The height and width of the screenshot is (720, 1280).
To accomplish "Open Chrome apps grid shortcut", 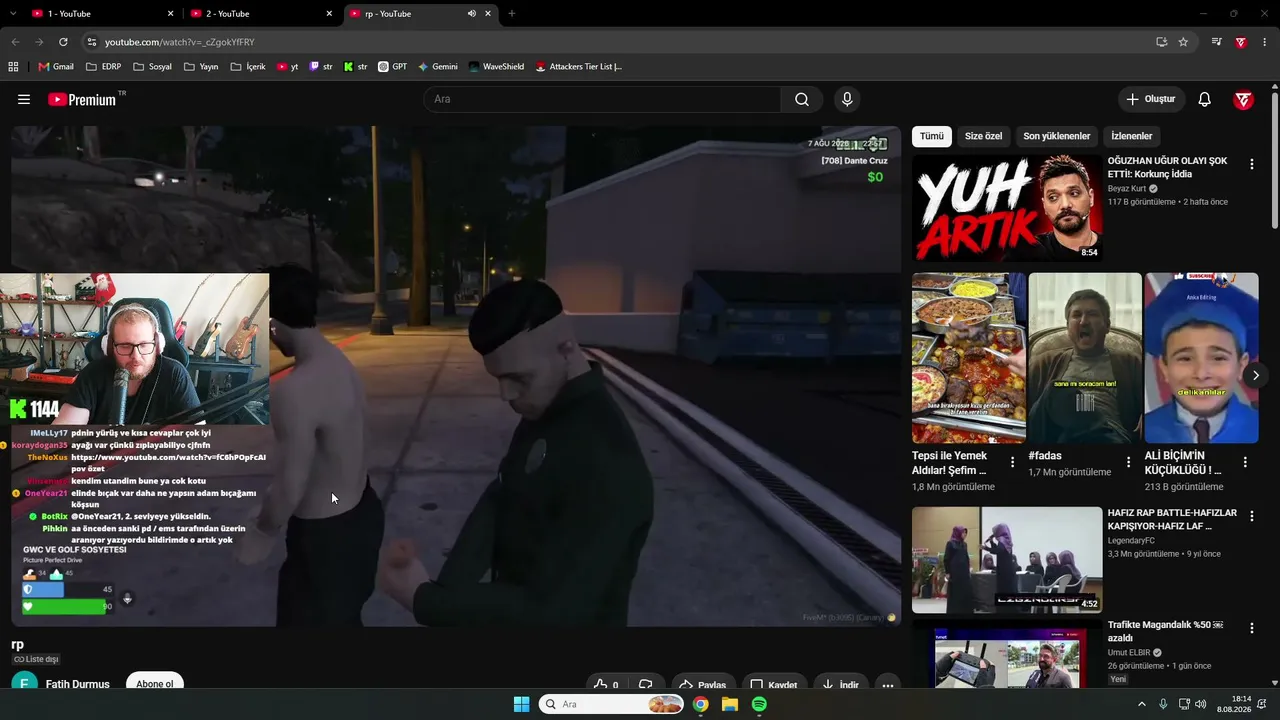I will click(13, 67).
